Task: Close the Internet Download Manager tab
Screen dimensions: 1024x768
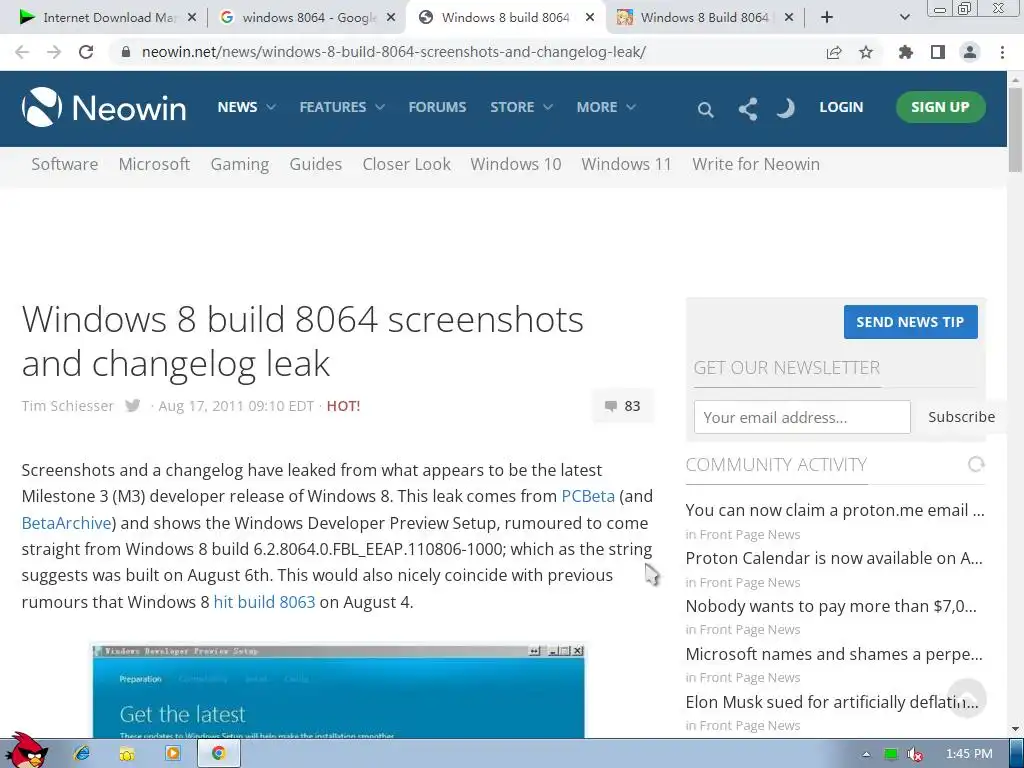Action: [x=191, y=18]
